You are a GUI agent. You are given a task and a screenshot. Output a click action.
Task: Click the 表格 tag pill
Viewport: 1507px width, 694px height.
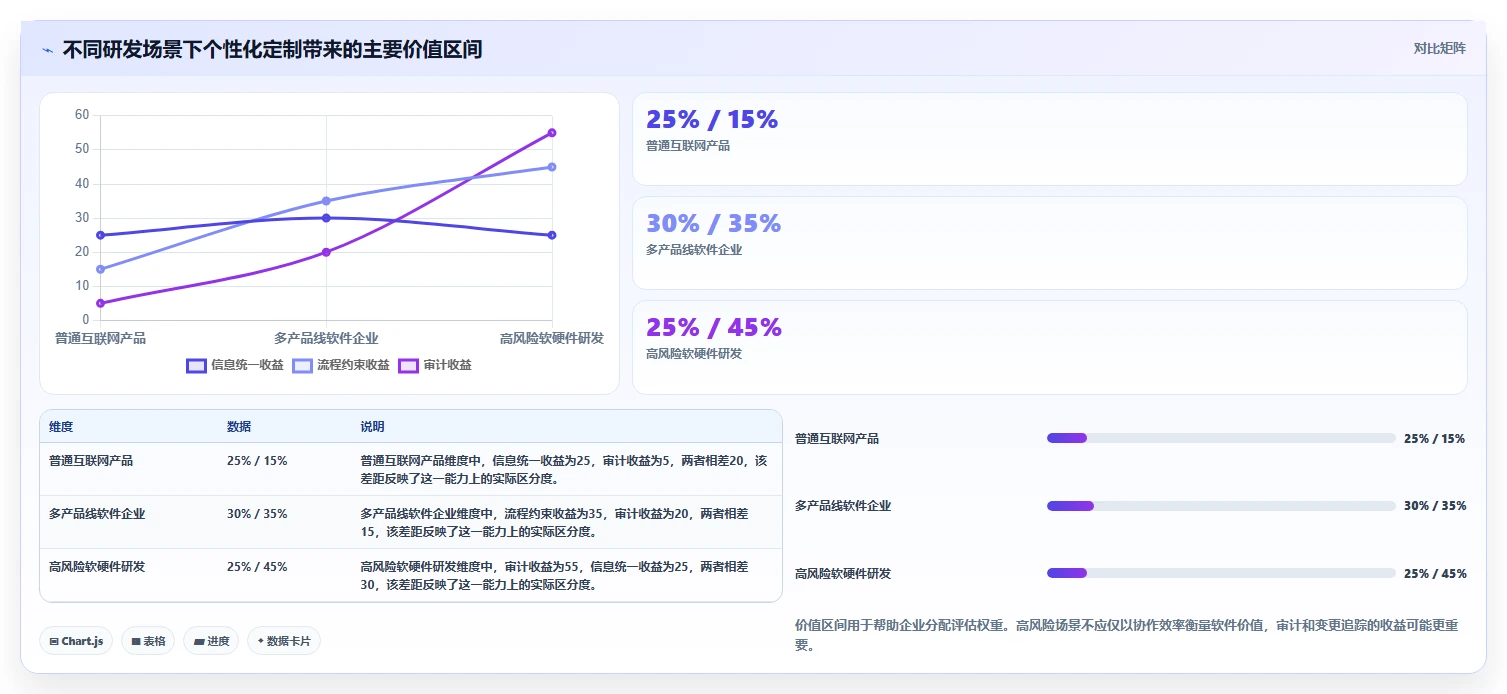coord(148,641)
